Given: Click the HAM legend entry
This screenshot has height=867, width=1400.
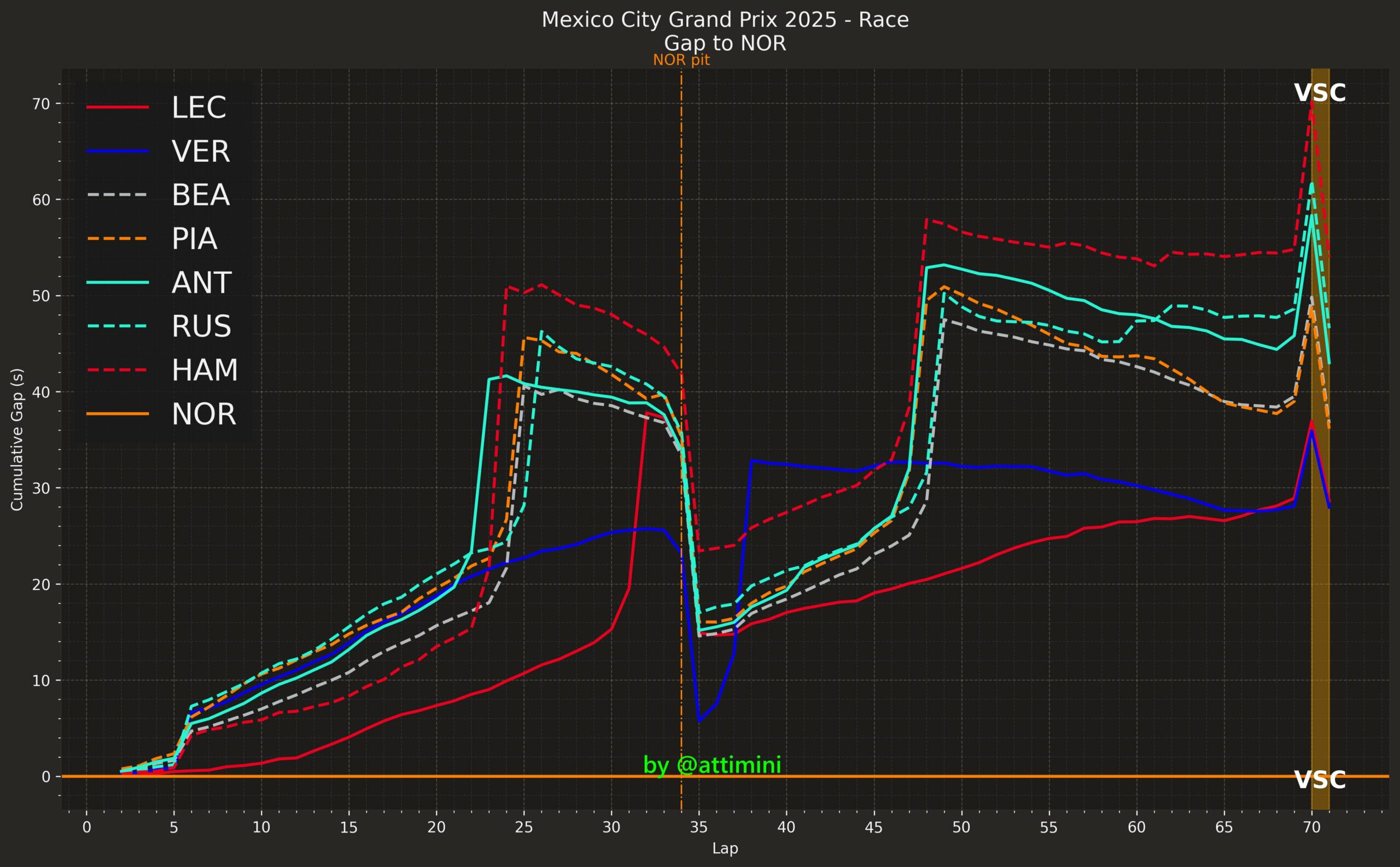Looking at the screenshot, I should [204, 370].
